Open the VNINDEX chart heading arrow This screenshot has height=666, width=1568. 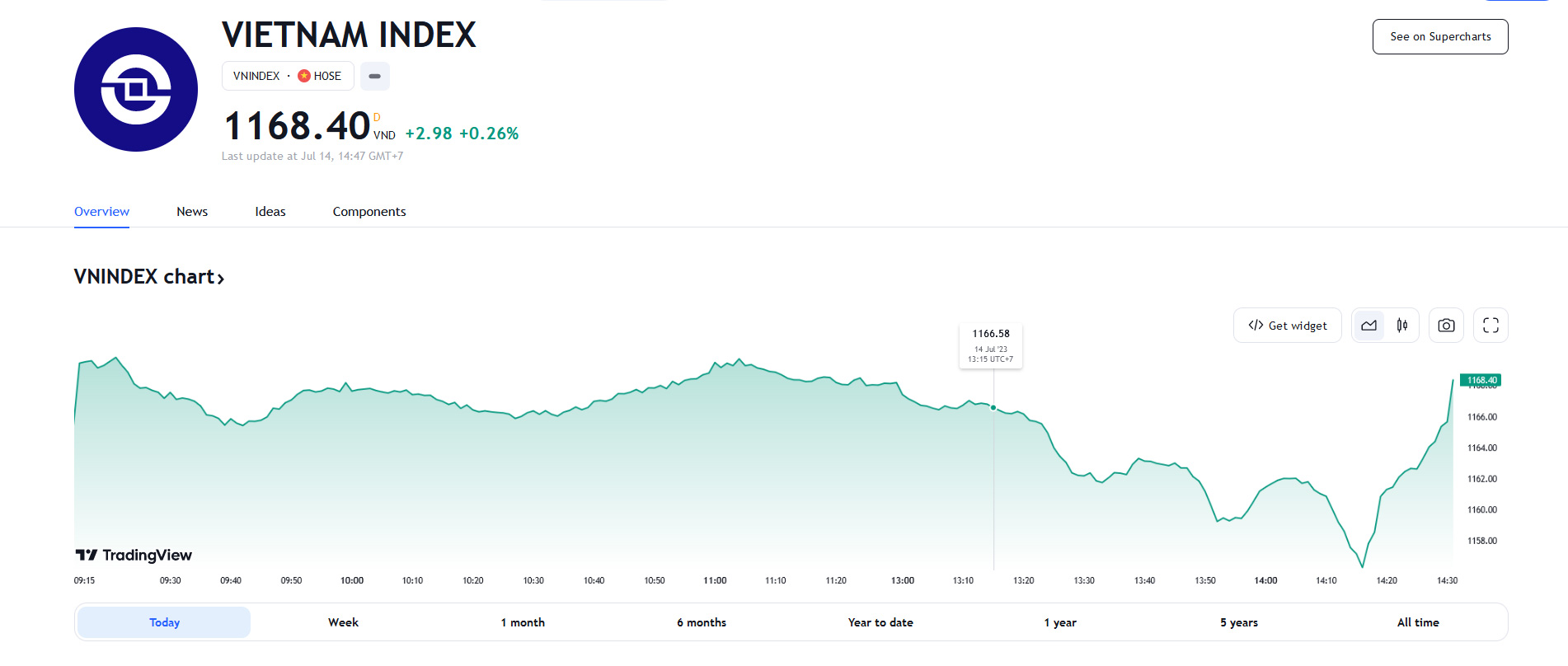220,278
